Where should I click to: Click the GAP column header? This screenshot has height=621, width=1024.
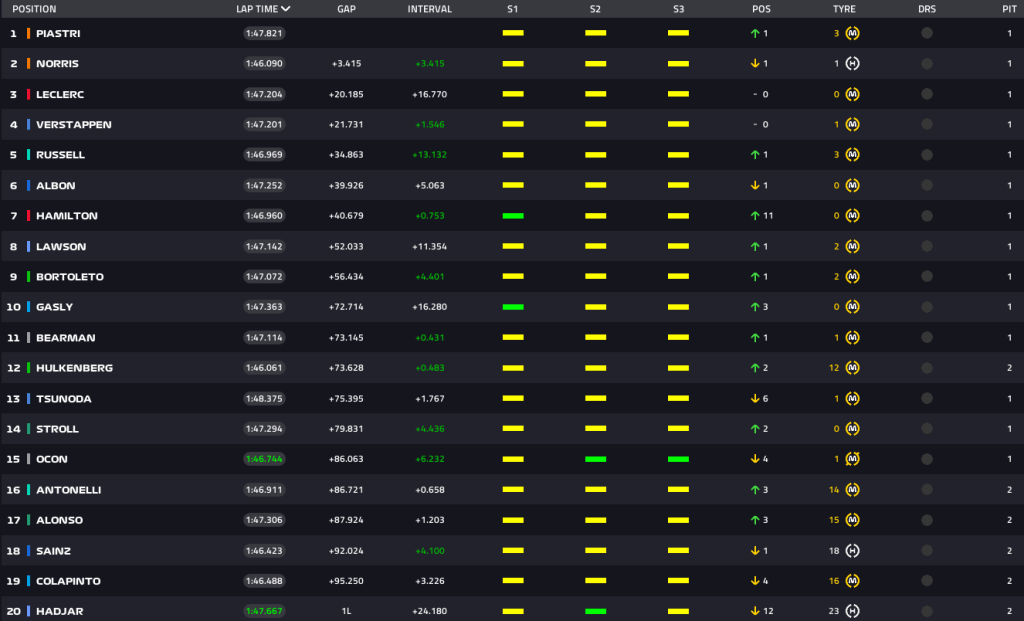coord(346,9)
